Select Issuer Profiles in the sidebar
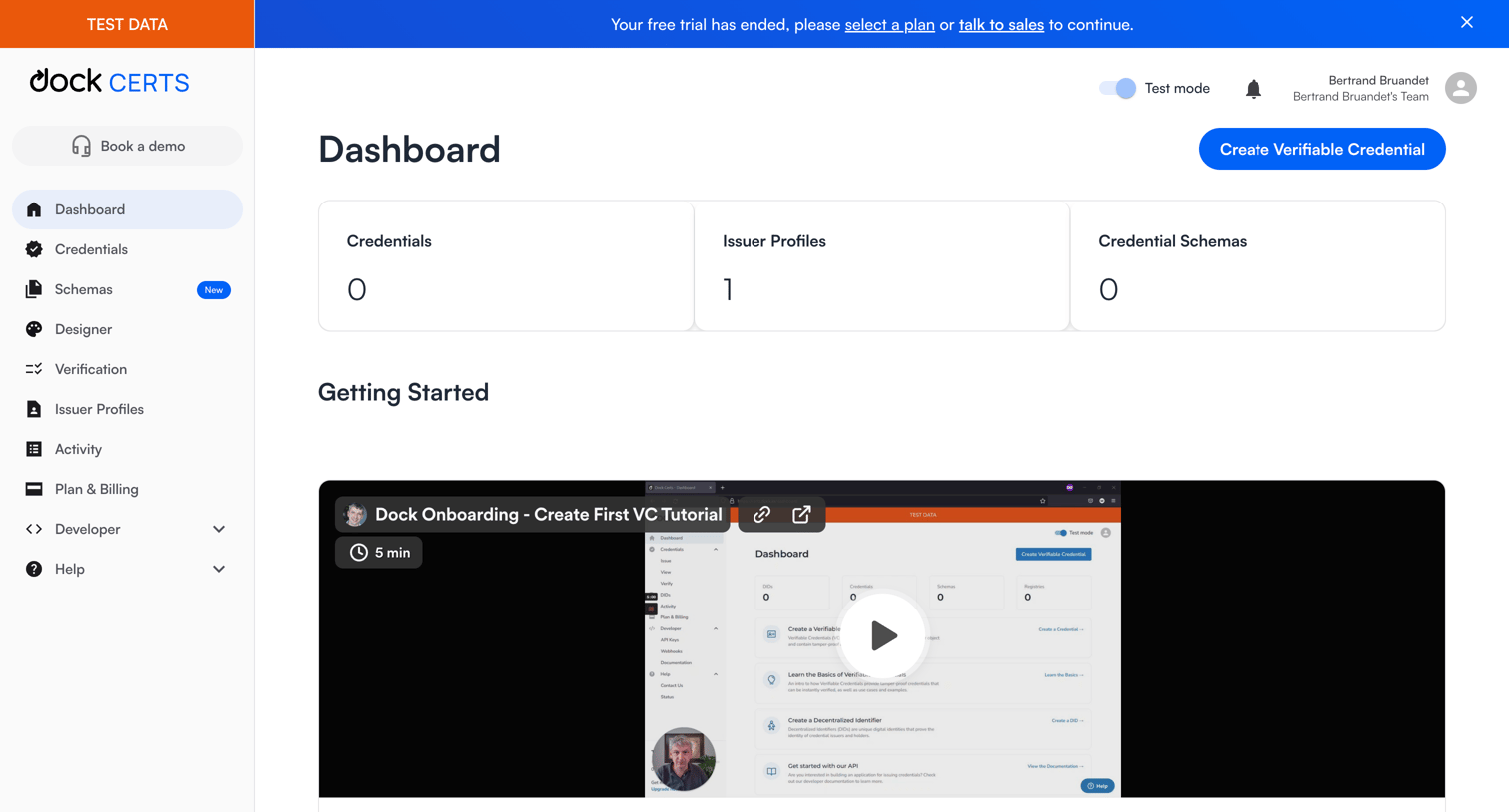Viewport: 1509px width, 812px height. pos(127,409)
